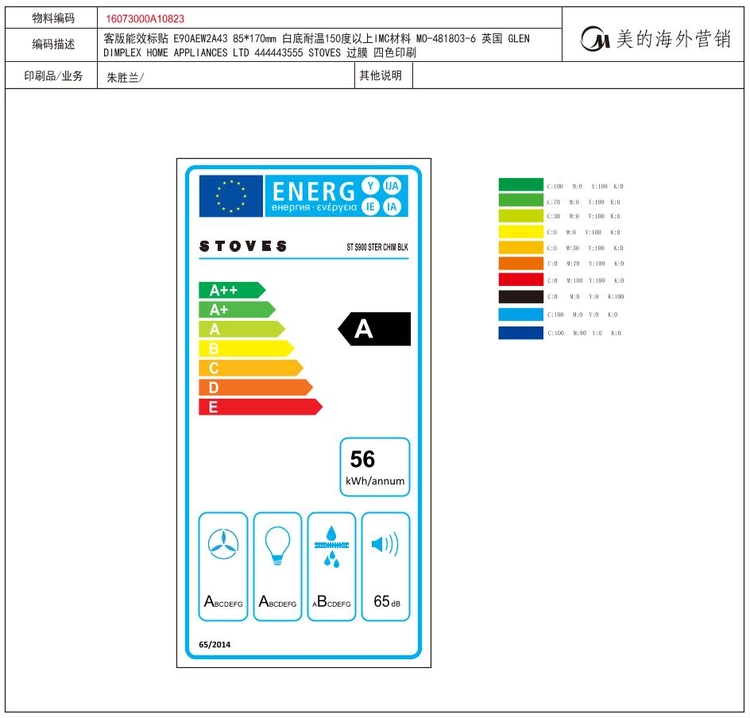
Task: Click the 65 dB noise value
Action: [386, 601]
